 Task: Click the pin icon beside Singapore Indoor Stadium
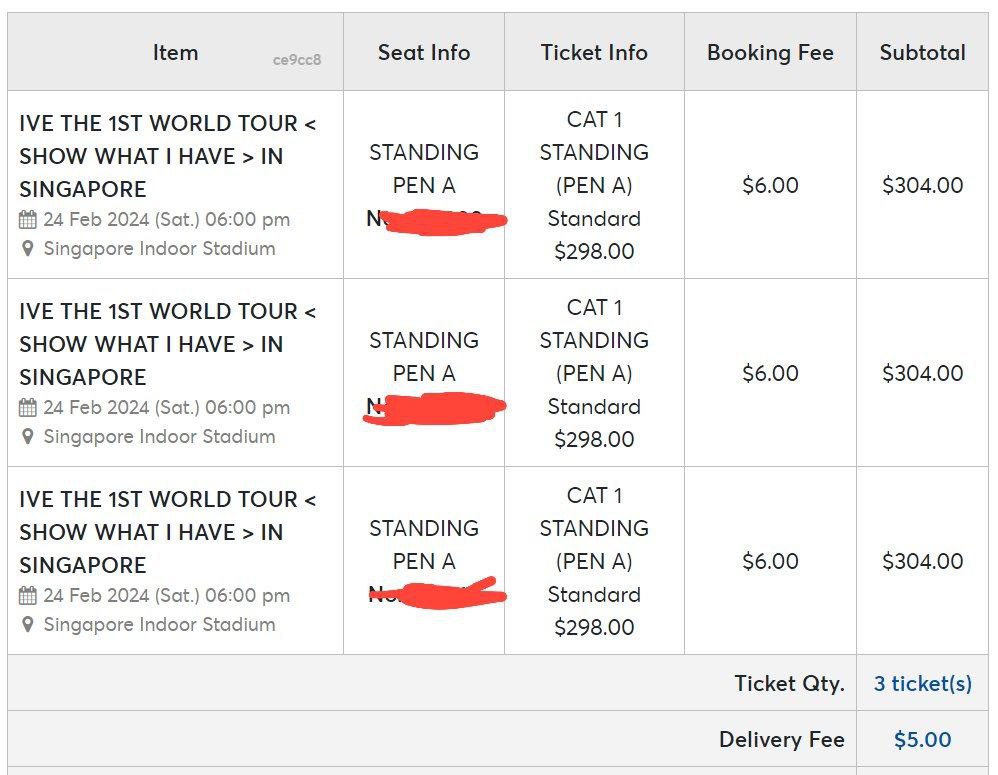coord(28,249)
